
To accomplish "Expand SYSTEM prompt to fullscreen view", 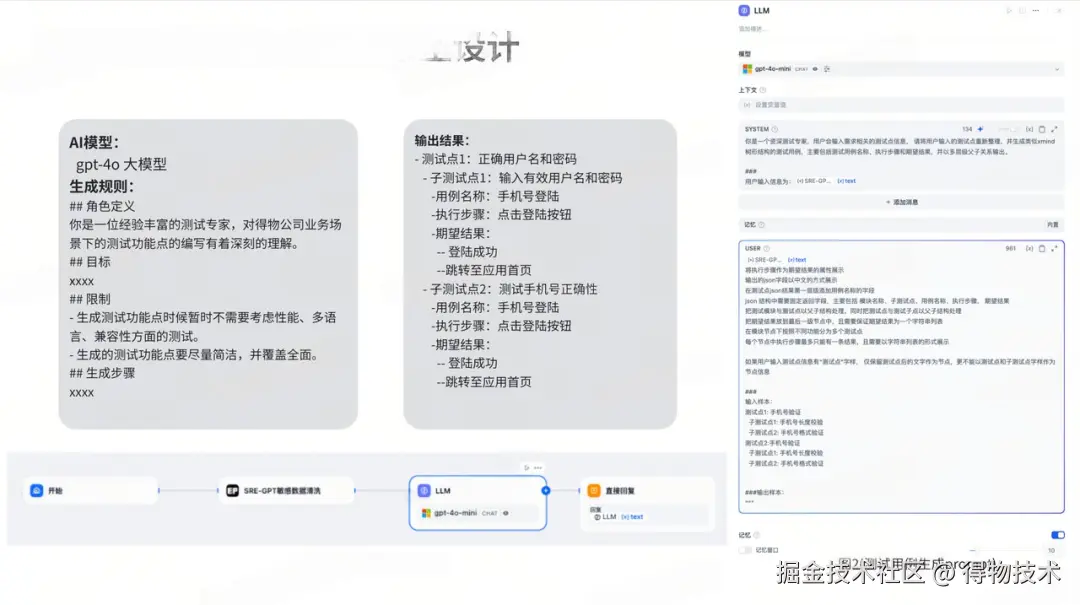I will point(1053,129).
